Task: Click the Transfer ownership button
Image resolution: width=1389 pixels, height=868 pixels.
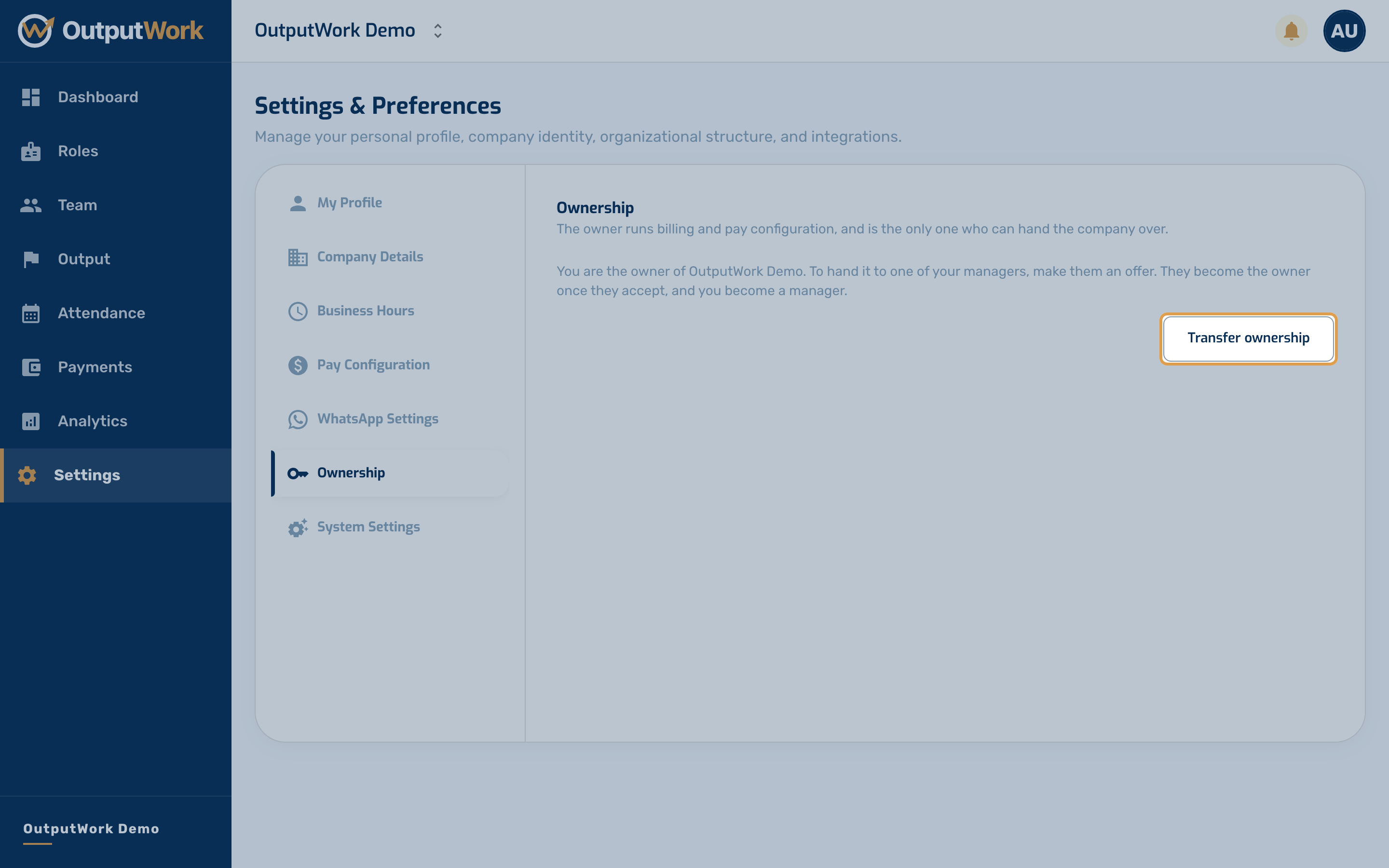Action: [1248, 339]
